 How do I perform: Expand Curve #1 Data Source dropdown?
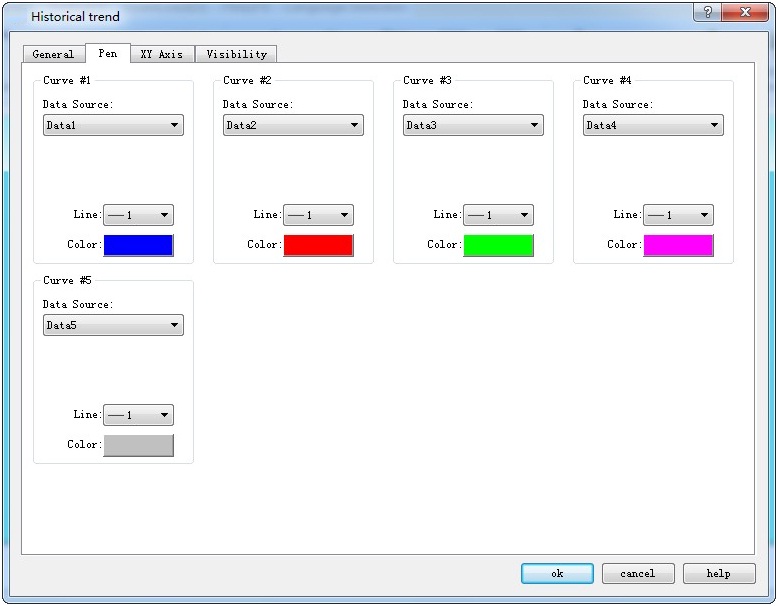click(x=113, y=125)
